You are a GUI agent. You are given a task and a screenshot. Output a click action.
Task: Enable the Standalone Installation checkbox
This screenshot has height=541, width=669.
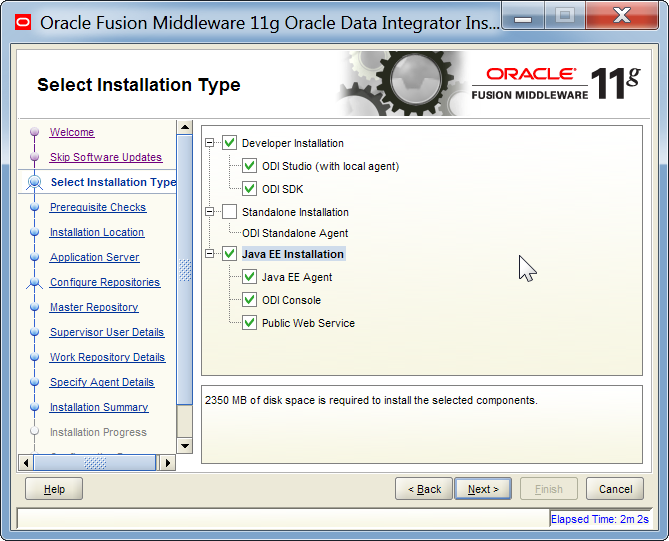point(230,211)
